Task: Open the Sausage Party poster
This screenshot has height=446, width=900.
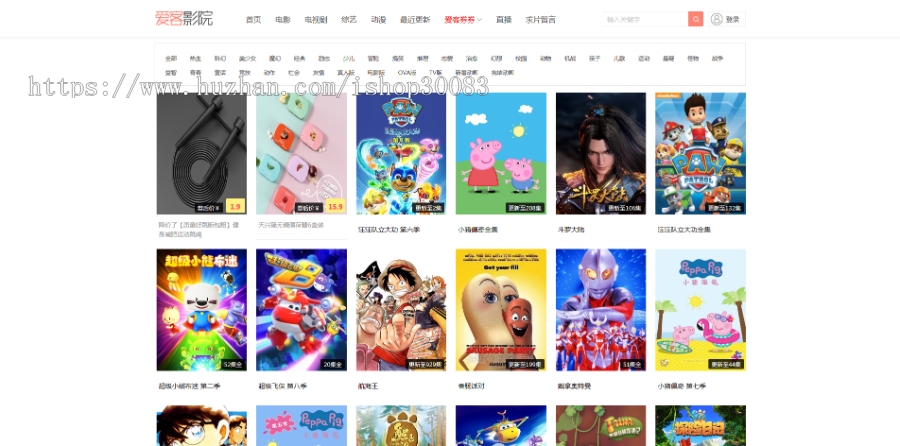Action: [x=501, y=310]
